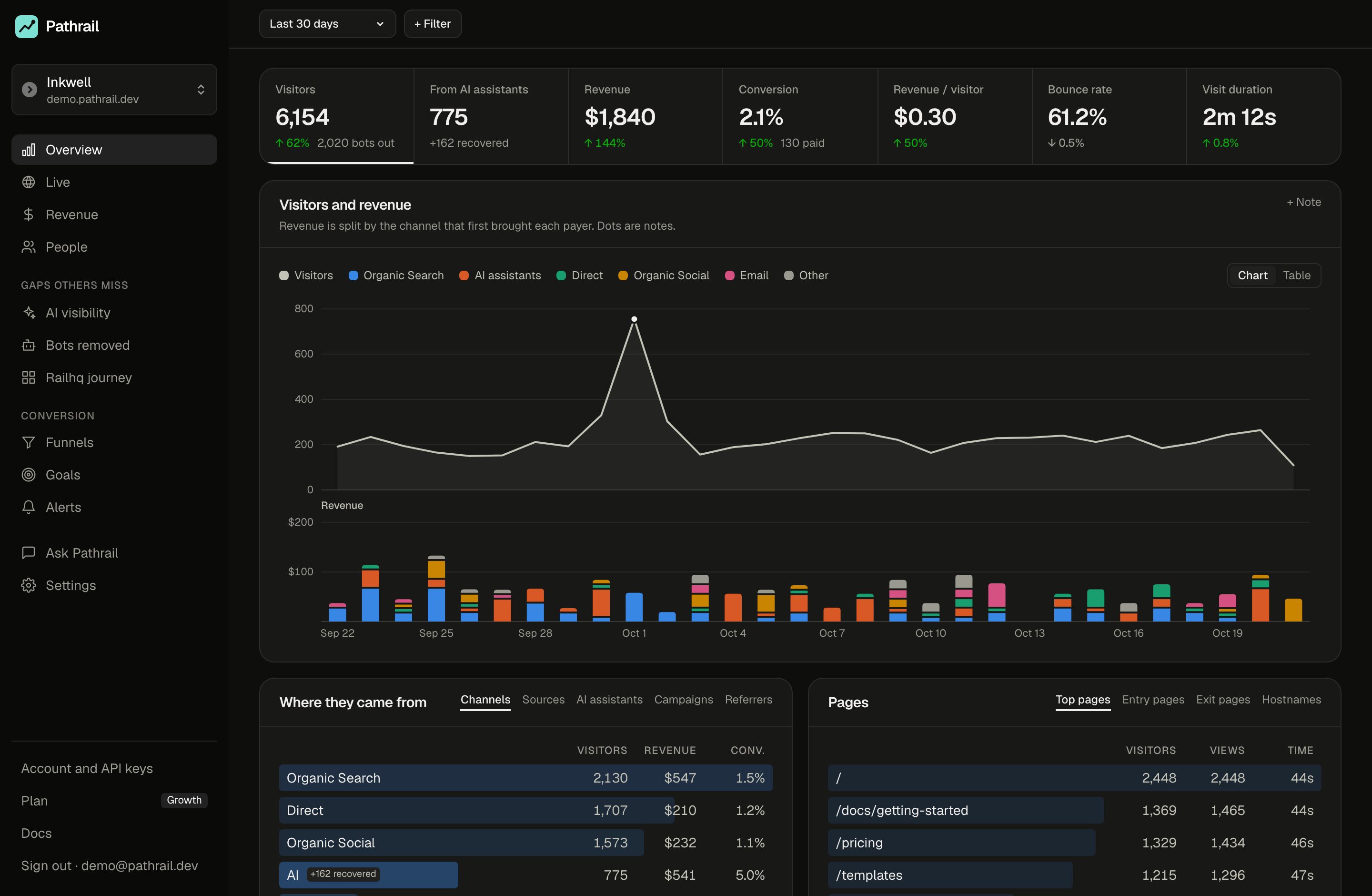Click the Goals target icon

coord(28,475)
